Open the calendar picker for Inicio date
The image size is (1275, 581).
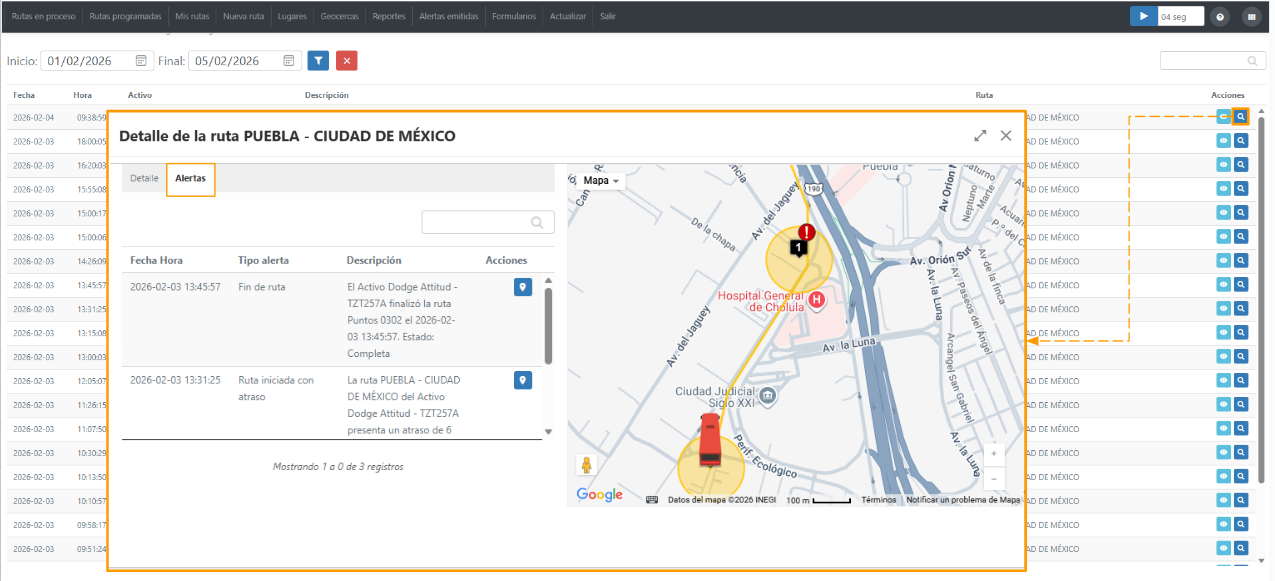pos(141,61)
